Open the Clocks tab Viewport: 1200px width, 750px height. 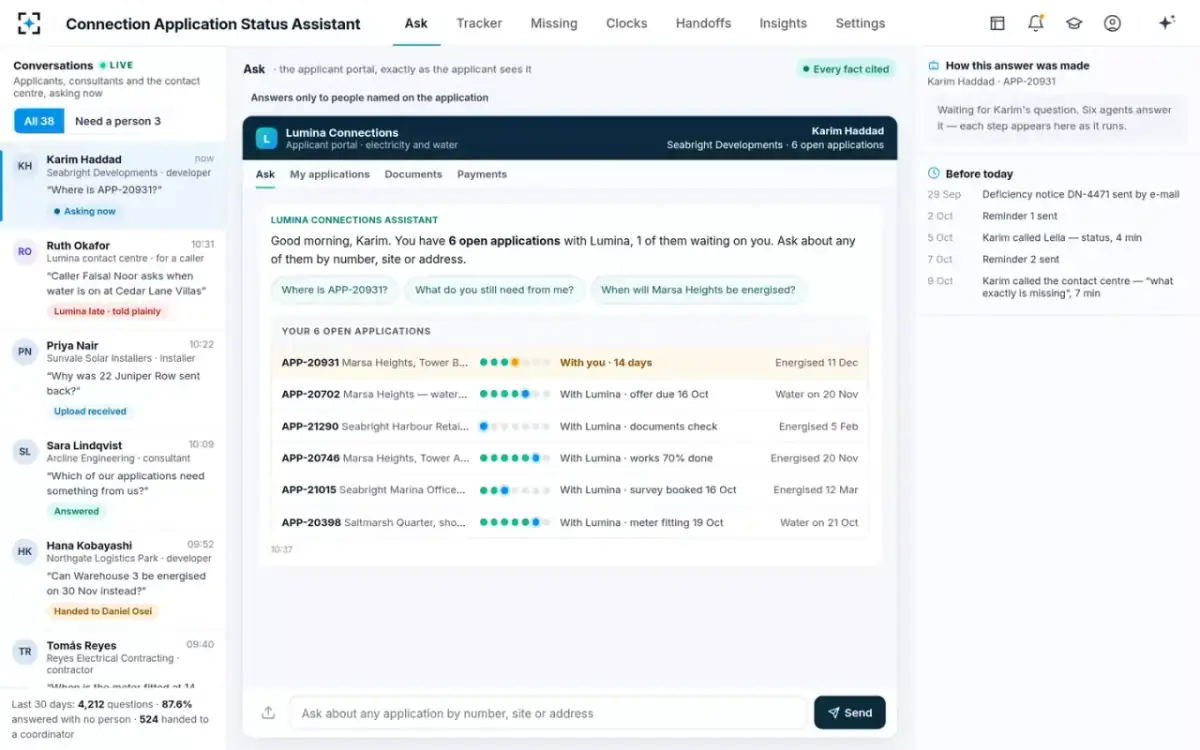point(626,23)
